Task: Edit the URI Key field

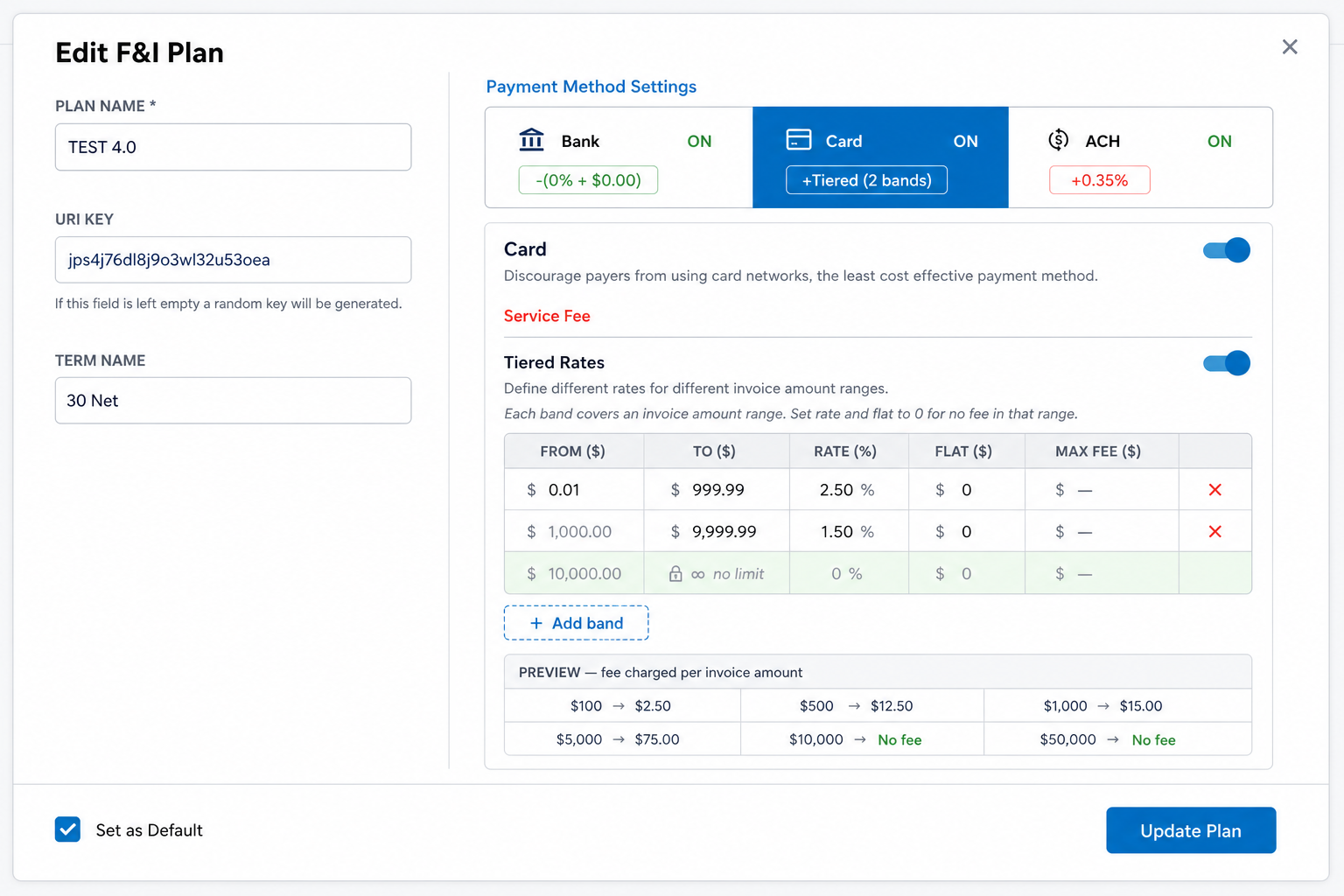Action: [x=233, y=260]
